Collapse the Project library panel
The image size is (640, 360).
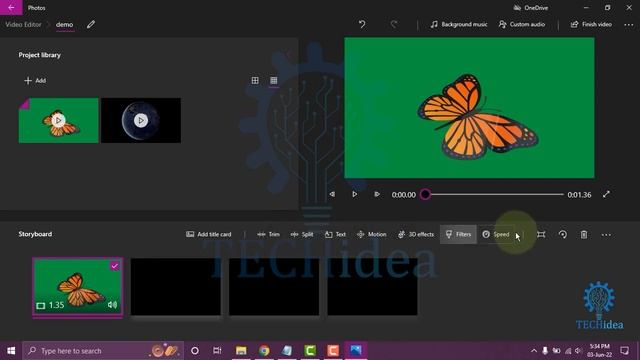(288, 54)
